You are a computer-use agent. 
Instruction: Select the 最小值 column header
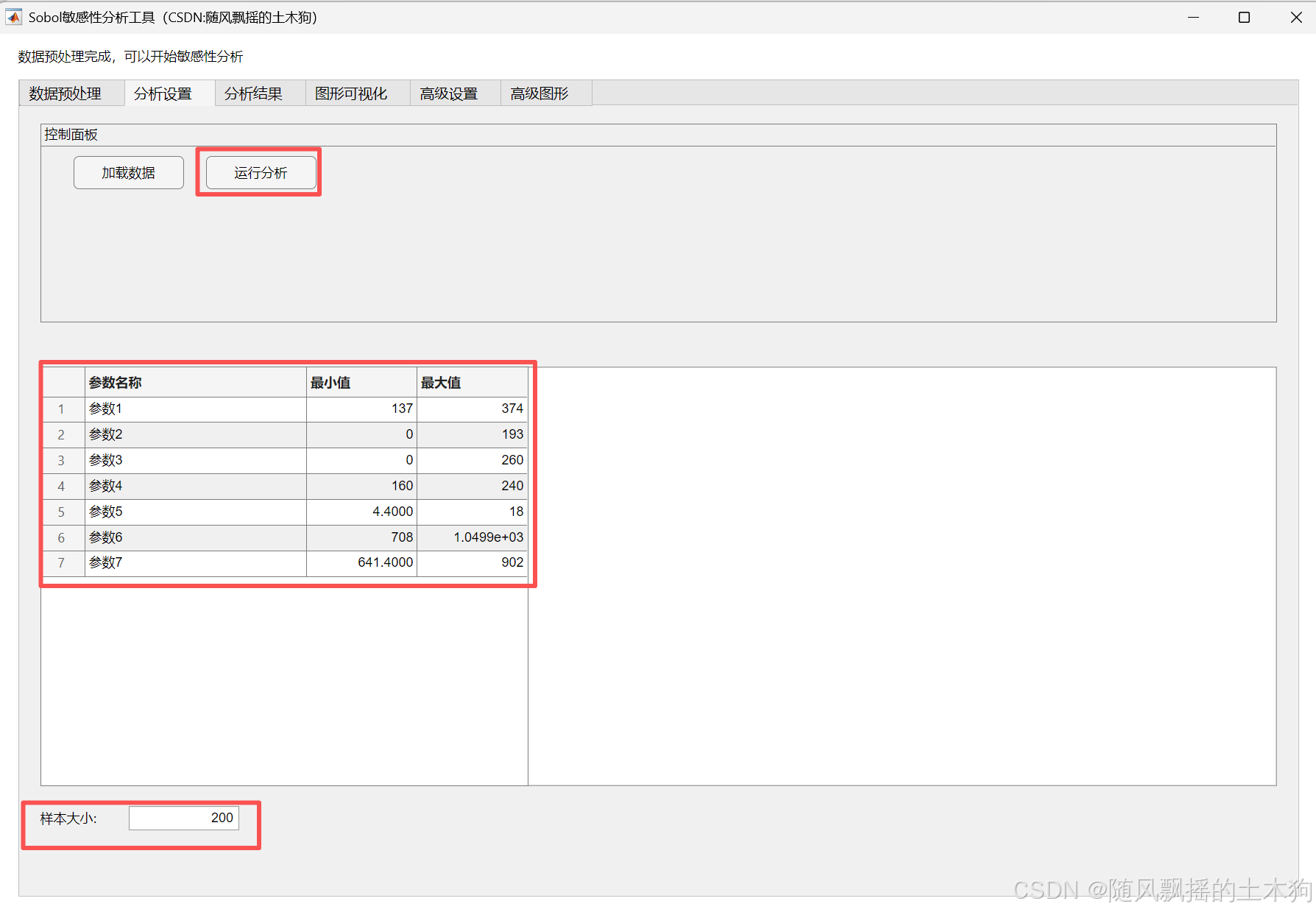[361, 383]
